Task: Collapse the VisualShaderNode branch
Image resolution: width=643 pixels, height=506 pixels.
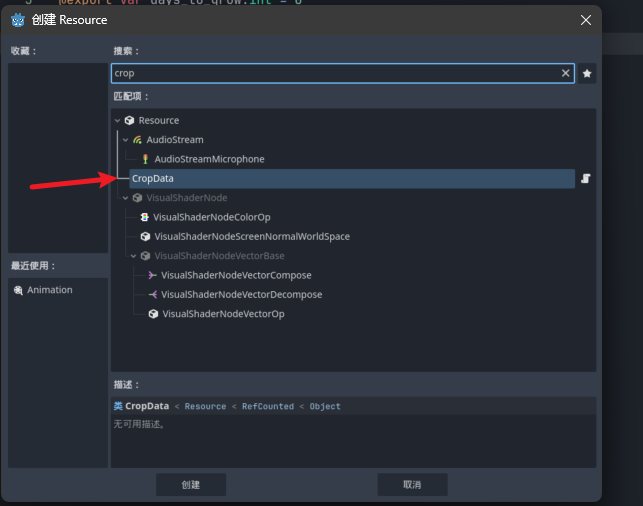Action: pos(125,198)
